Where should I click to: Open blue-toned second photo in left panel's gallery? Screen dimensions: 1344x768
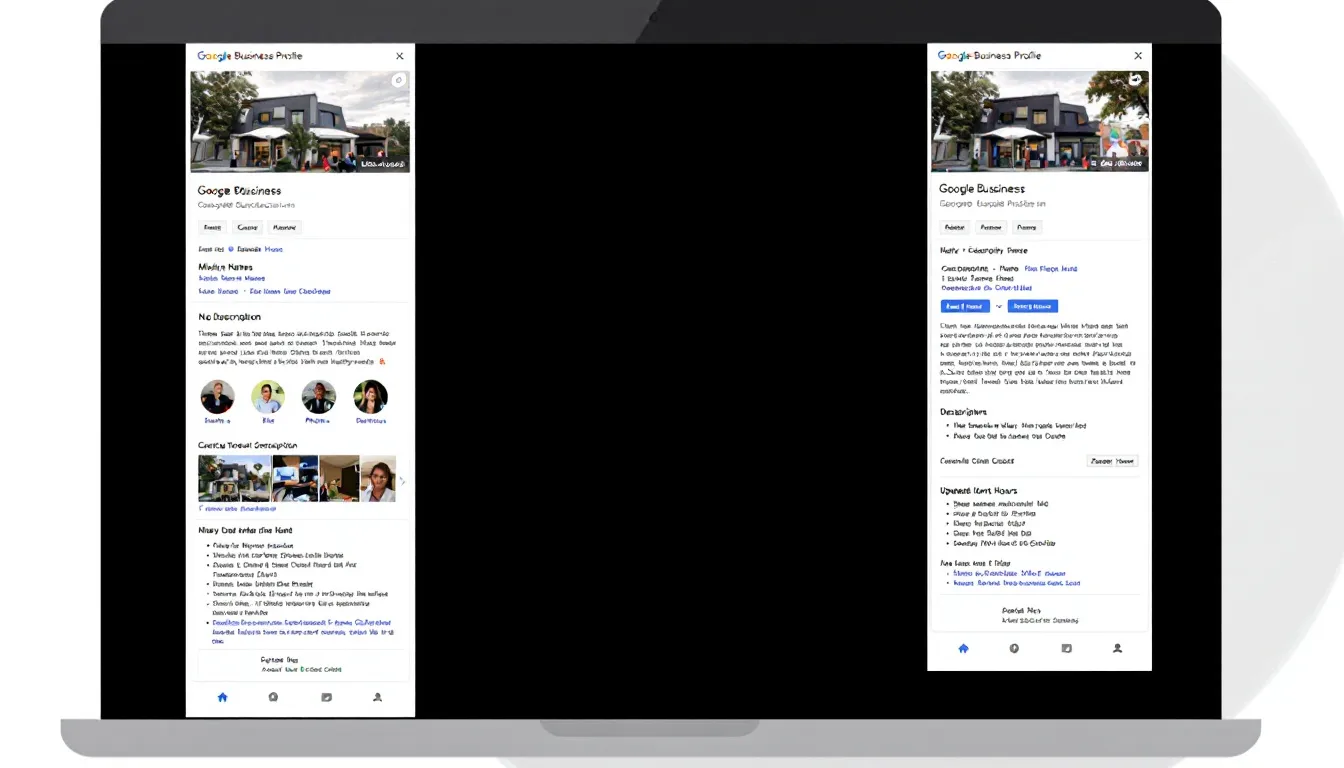[295, 478]
